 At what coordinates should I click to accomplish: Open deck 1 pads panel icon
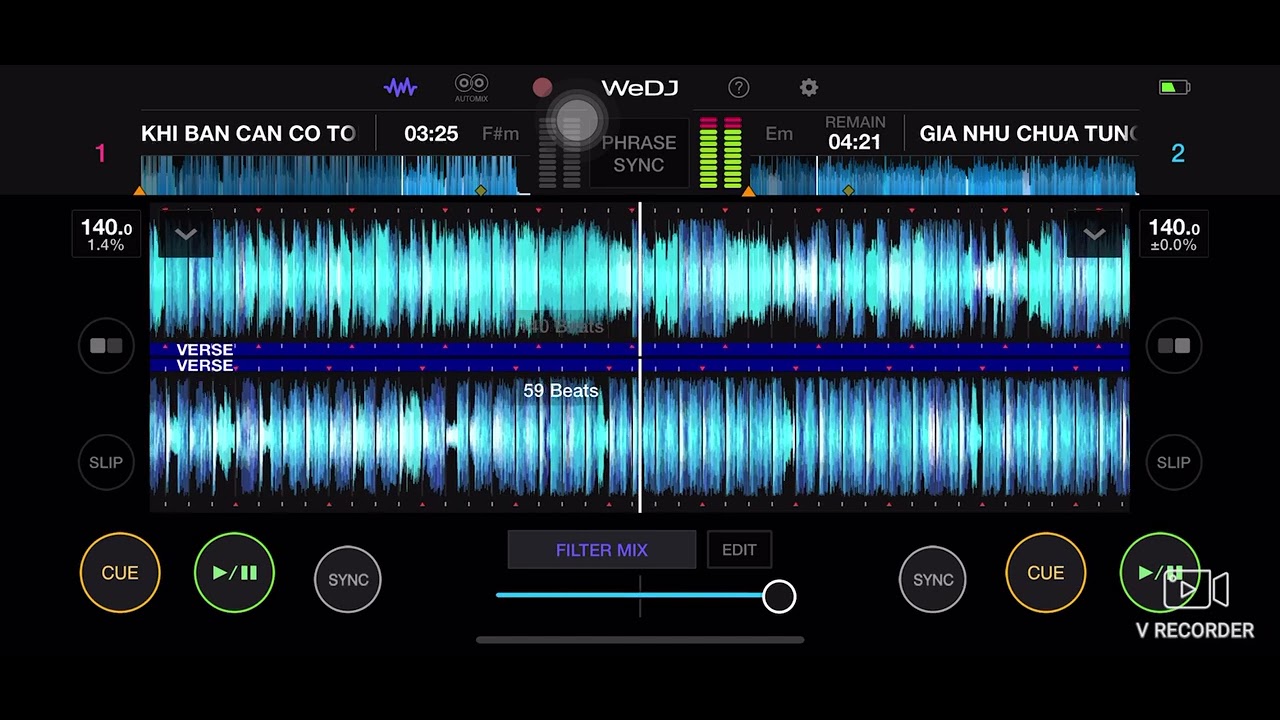pyautogui.click(x=106, y=346)
